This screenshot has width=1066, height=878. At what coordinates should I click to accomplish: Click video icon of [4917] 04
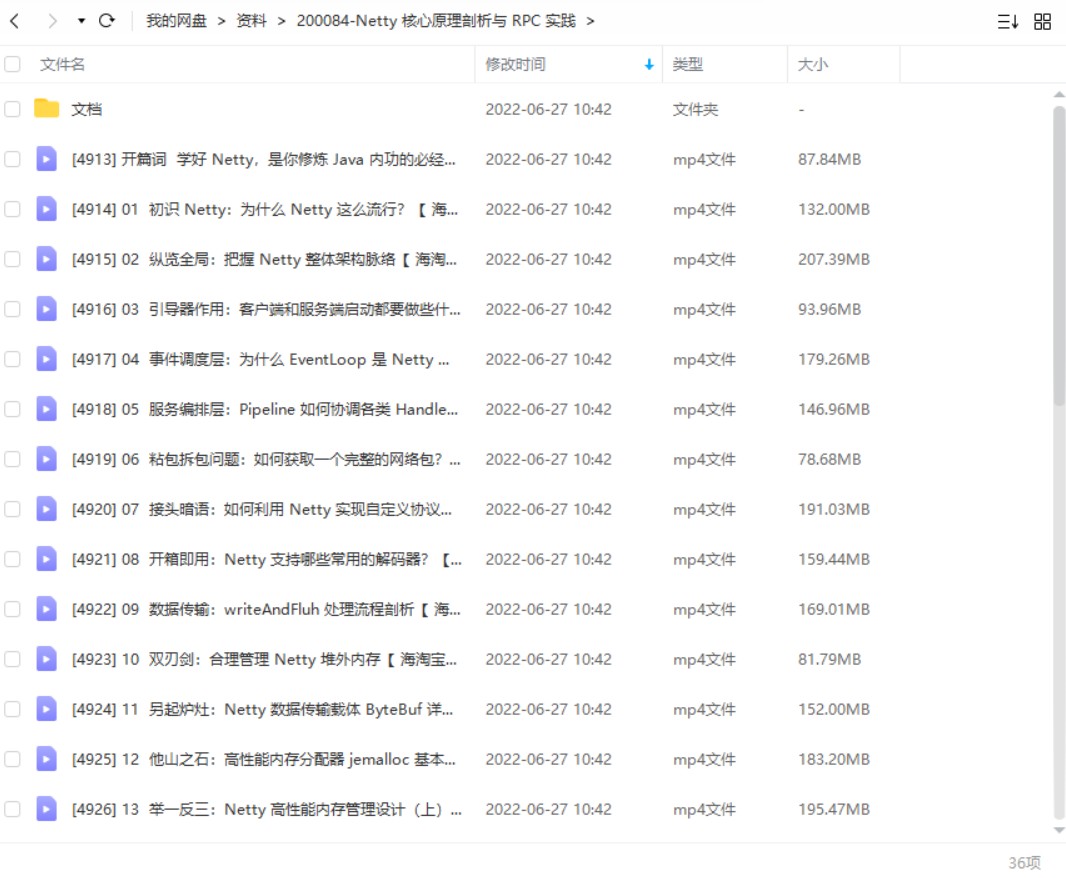(46, 359)
